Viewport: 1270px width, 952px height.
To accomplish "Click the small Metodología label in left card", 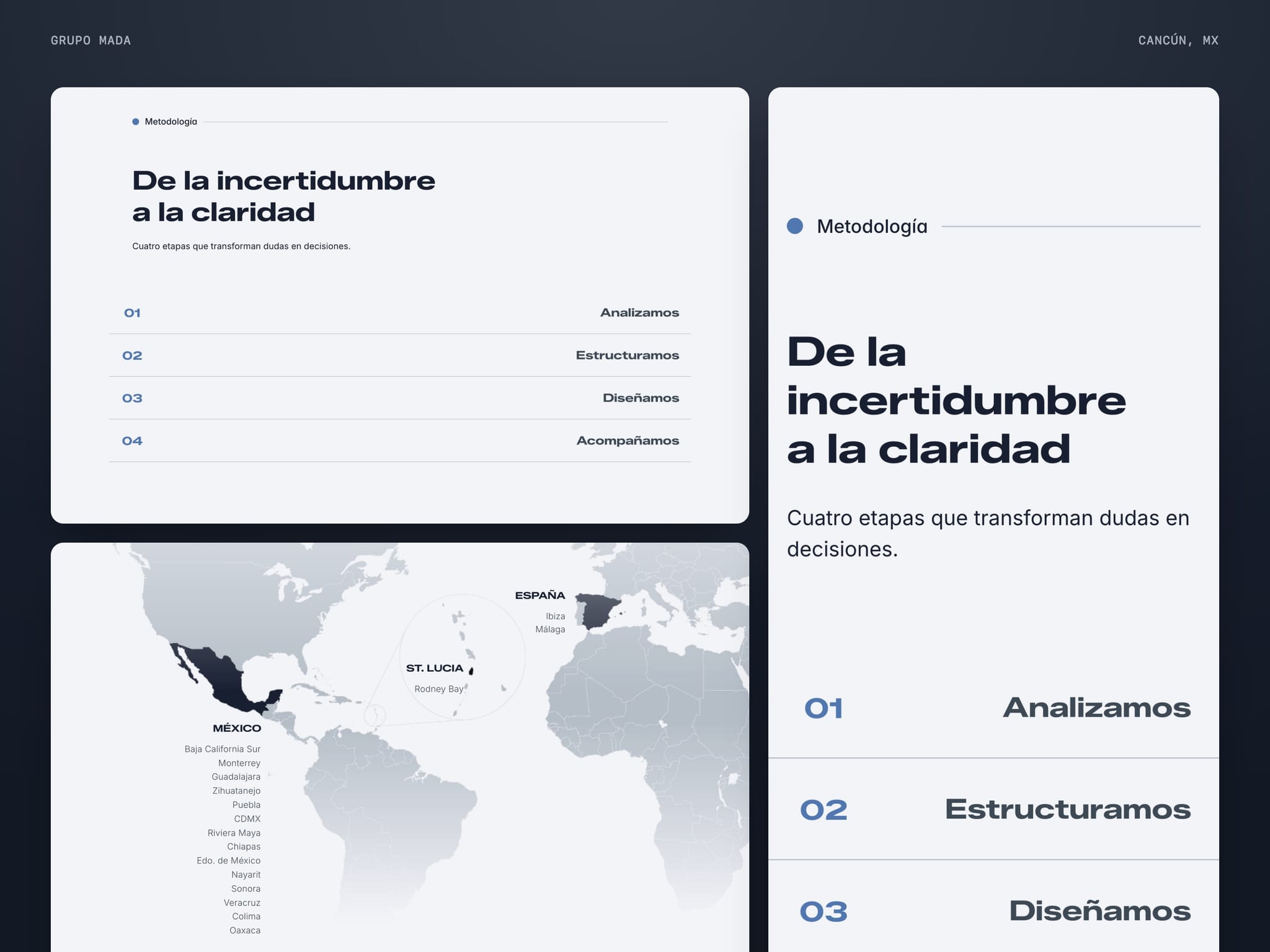I will [171, 121].
